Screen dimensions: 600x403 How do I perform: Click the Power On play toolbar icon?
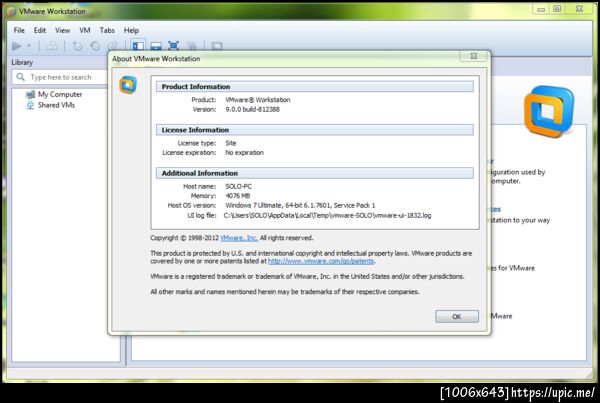click(16, 46)
